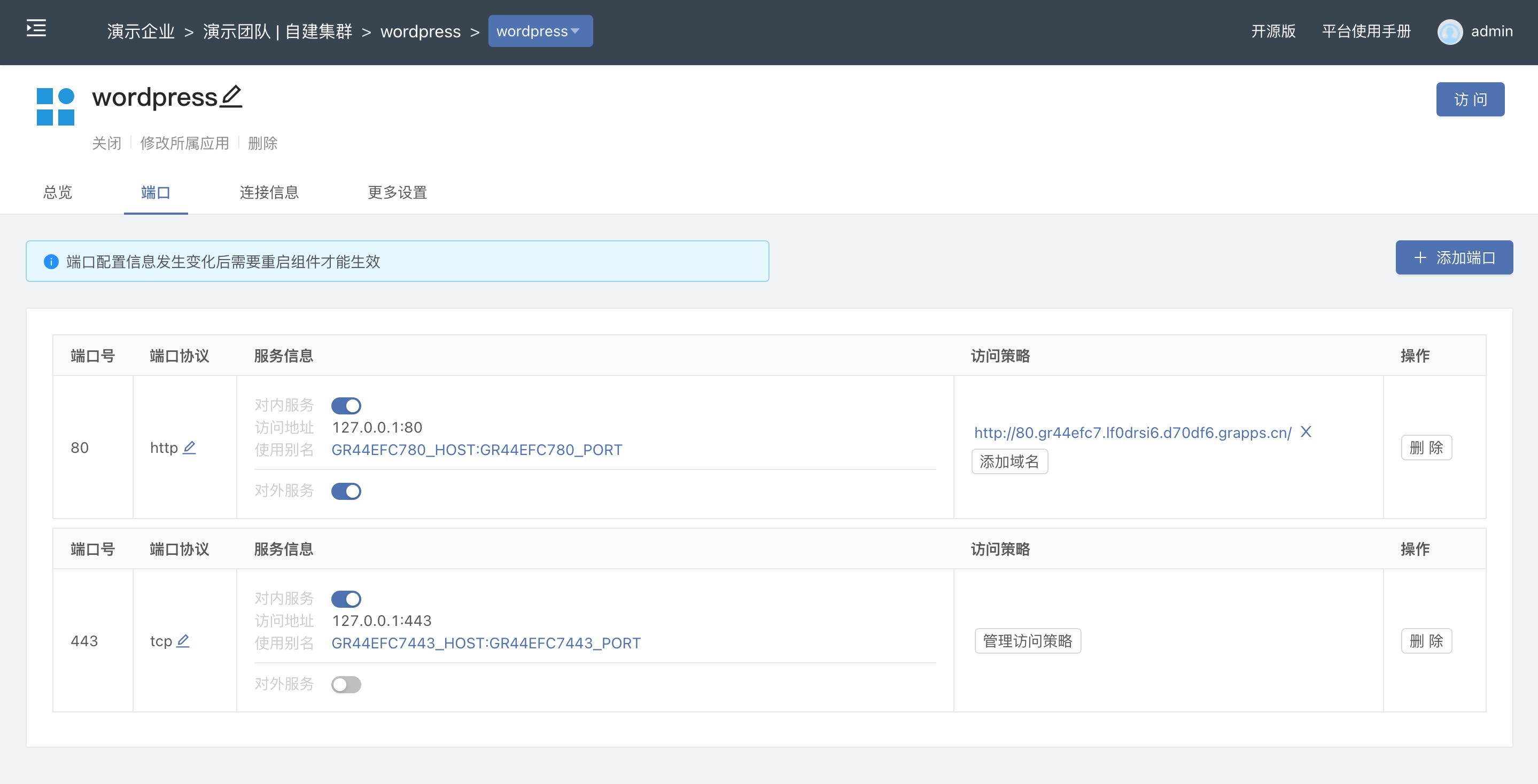The image size is (1538, 784).
Task: Toggle internal service for port 443
Action: point(346,599)
